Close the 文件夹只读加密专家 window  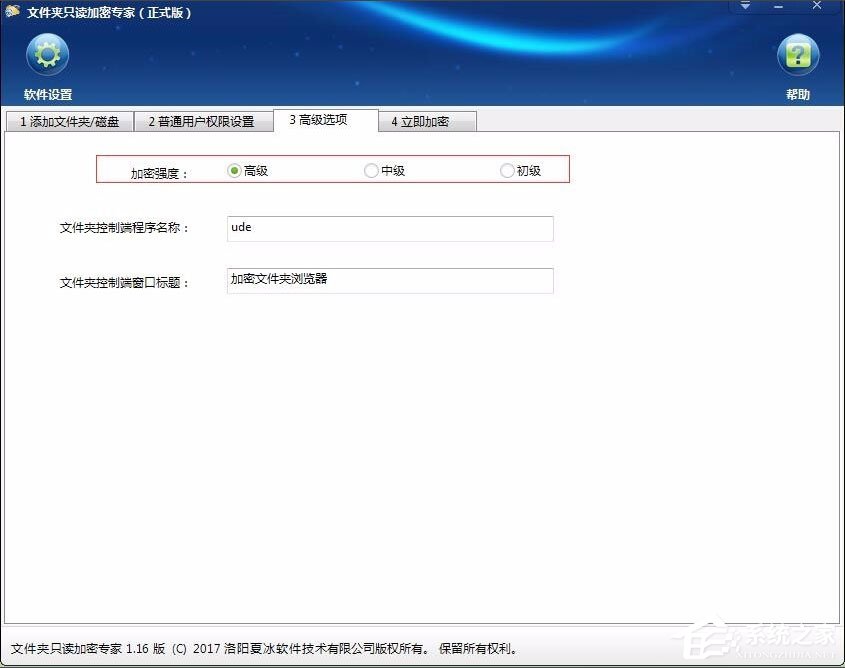(x=816, y=7)
